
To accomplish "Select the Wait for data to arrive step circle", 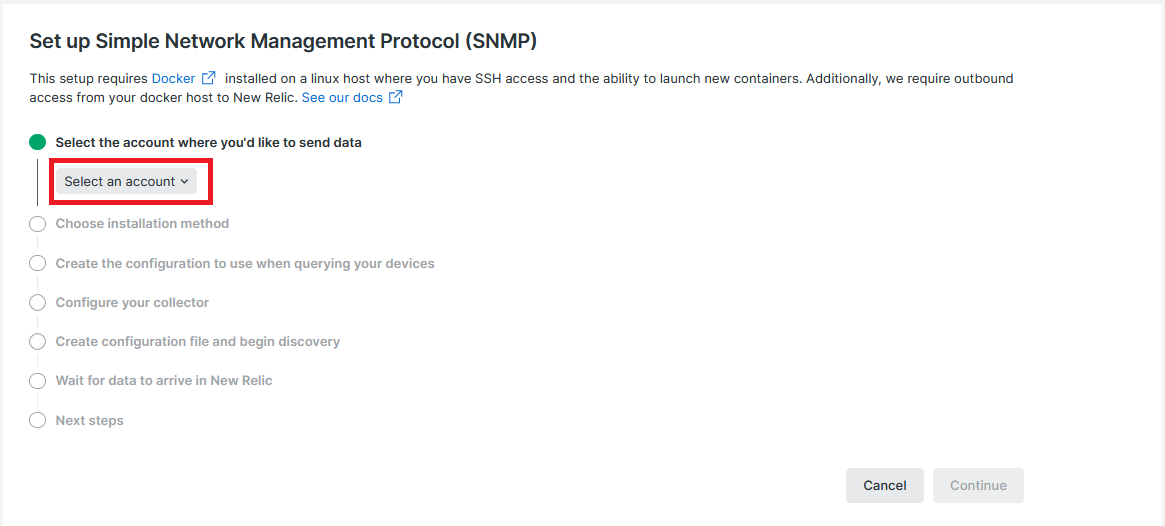I will coord(37,381).
